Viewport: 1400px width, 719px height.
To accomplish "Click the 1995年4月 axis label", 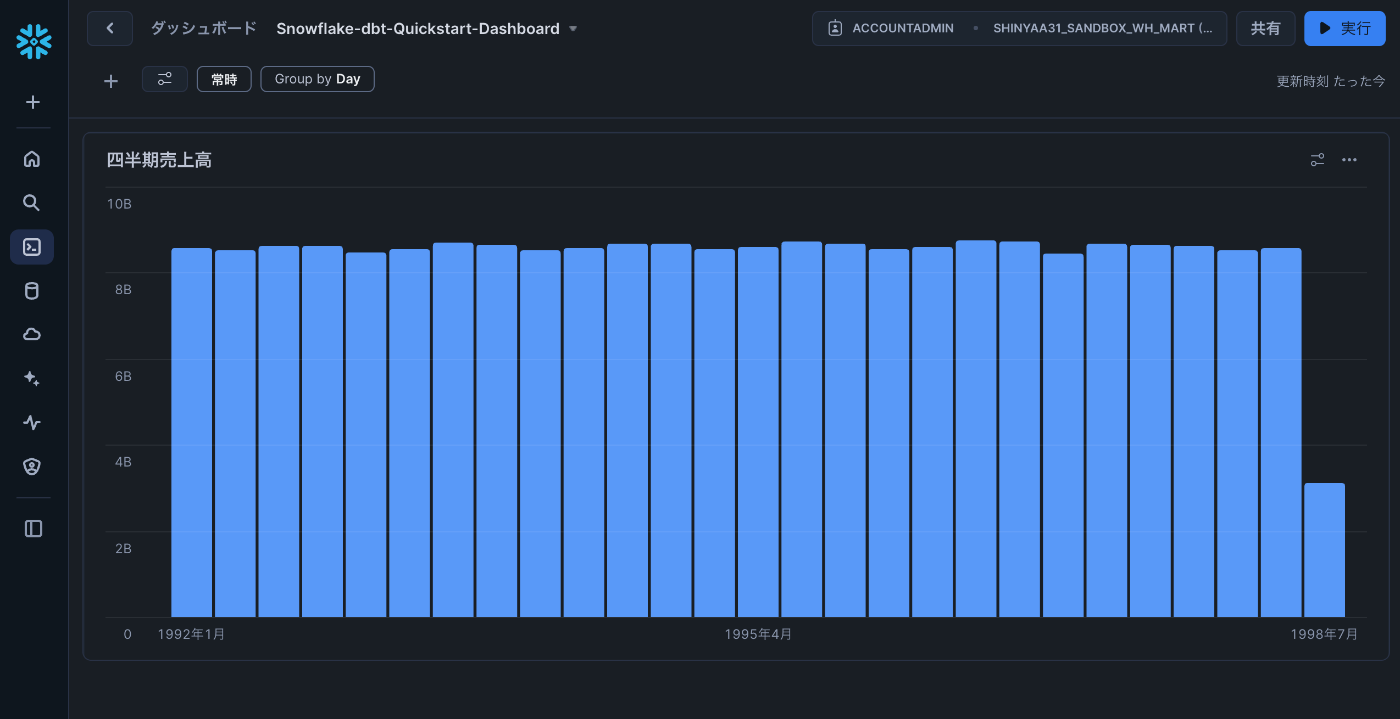I will coord(758,634).
